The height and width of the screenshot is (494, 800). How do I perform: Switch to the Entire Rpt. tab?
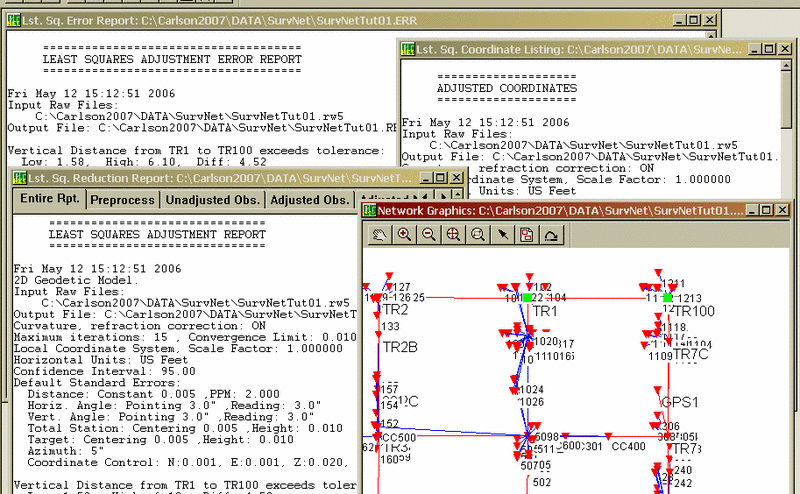click(49, 199)
